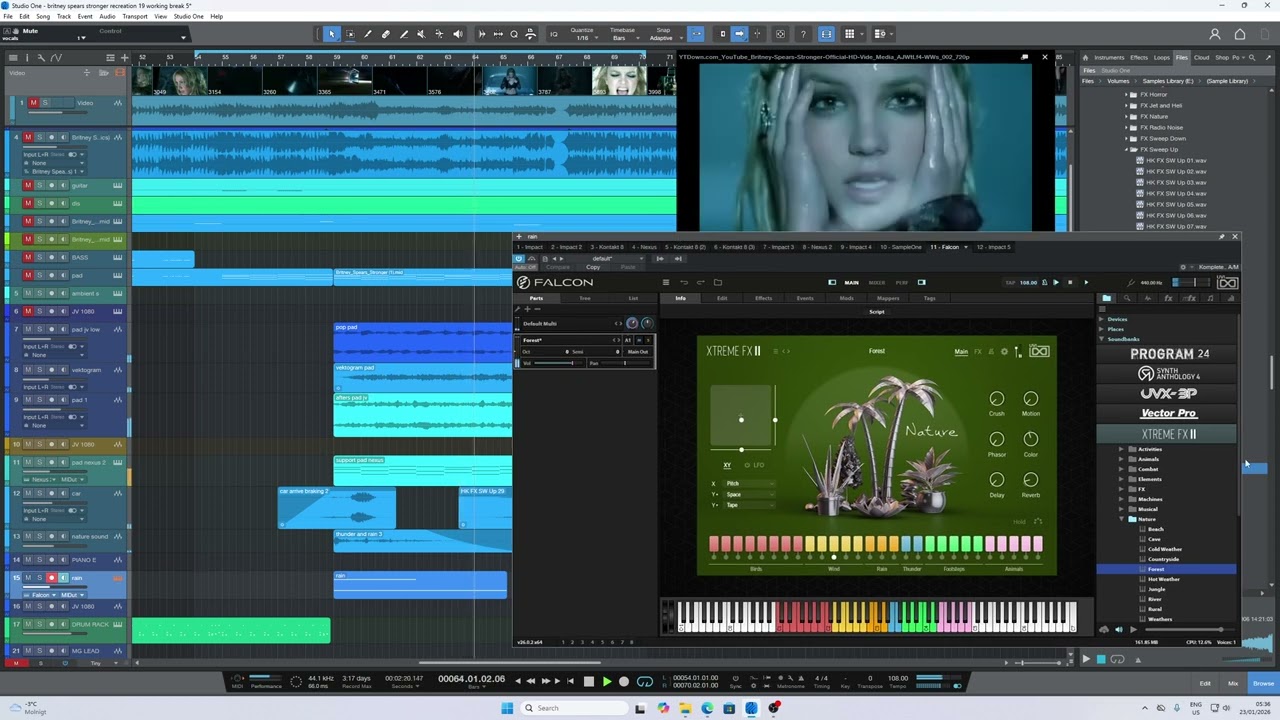Select the Paint (pencil) tool

click(x=404, y=34)
